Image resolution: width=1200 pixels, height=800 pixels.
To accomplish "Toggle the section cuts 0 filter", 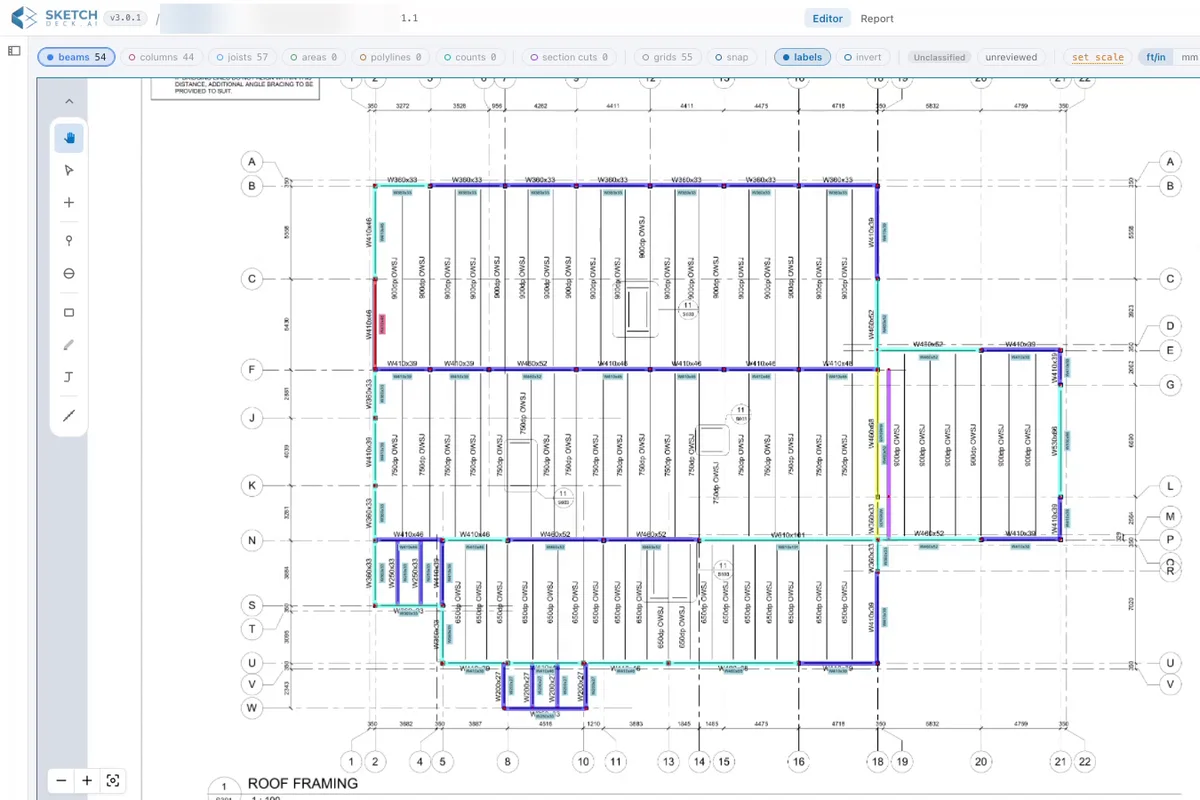I will (569, 57).
